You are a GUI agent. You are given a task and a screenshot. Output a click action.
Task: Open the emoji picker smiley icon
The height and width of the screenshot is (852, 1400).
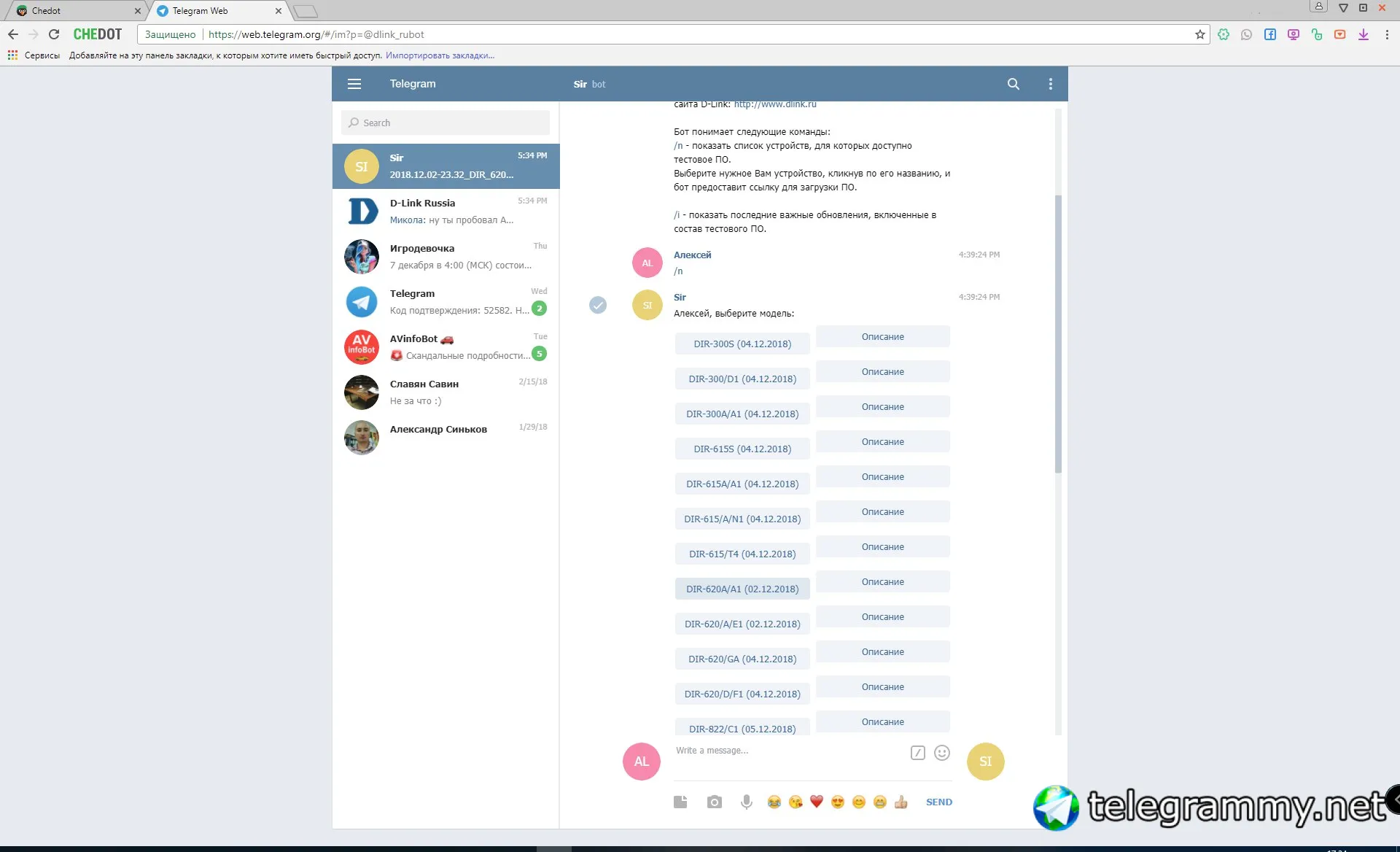click(941, 753)
